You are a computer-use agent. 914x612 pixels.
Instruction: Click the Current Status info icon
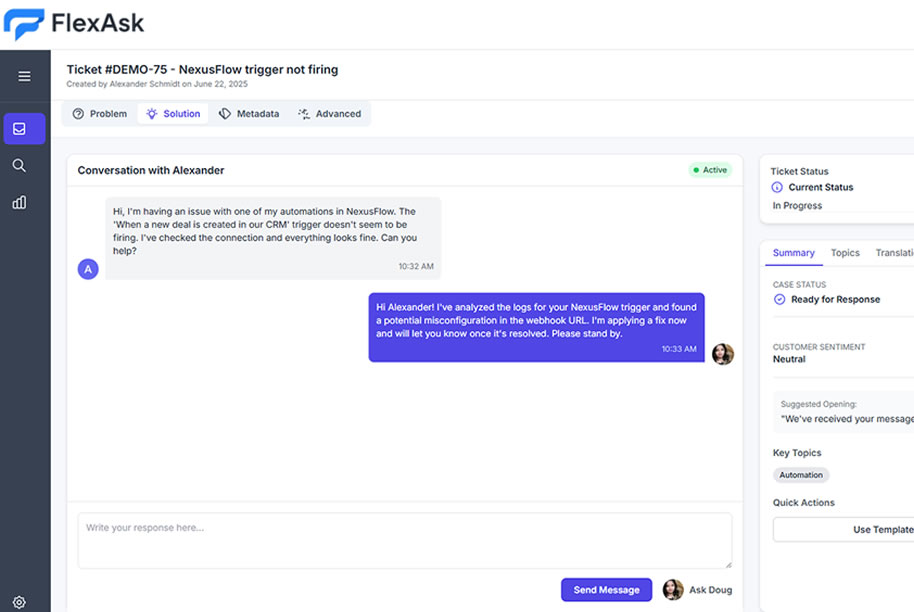[777, 187]
